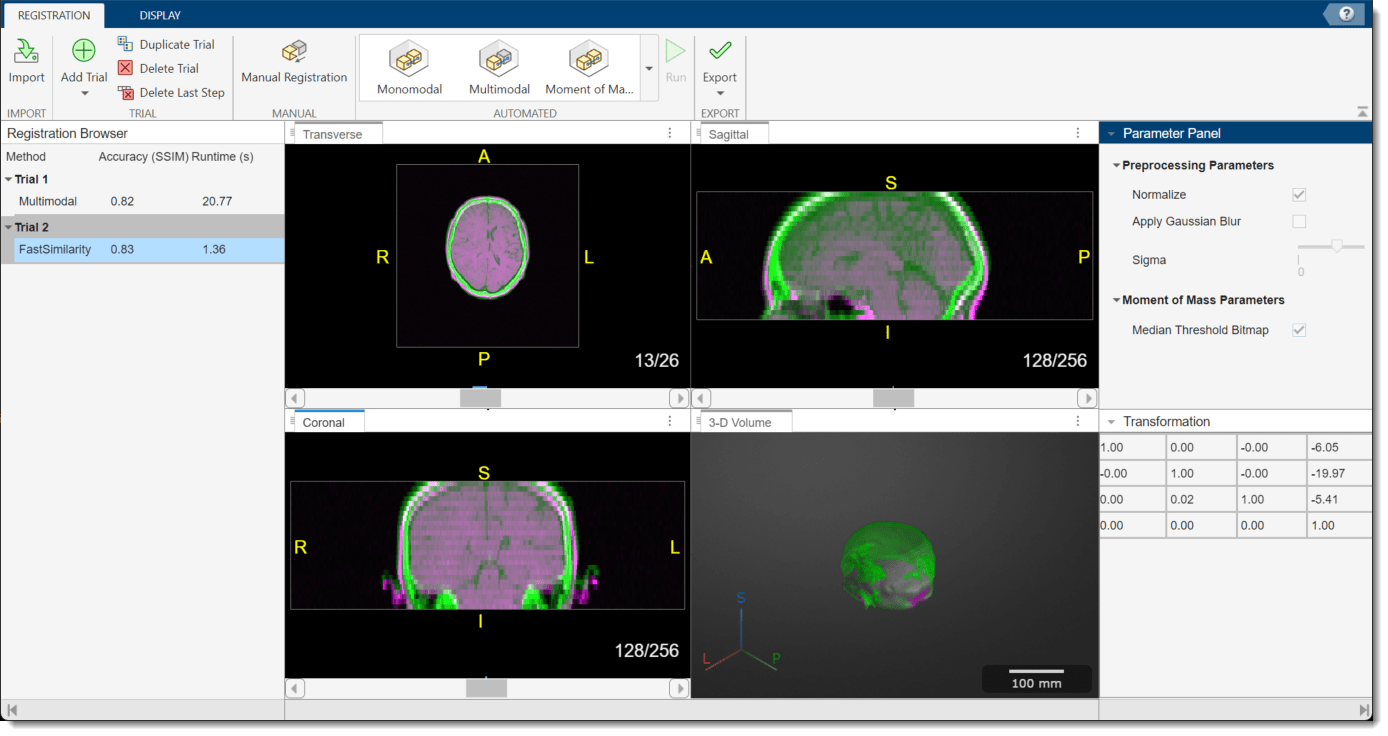This screenshot has height=736, width=1388.
Task: Select Delete Last Step in toolbar
Action: click(171, 92)
